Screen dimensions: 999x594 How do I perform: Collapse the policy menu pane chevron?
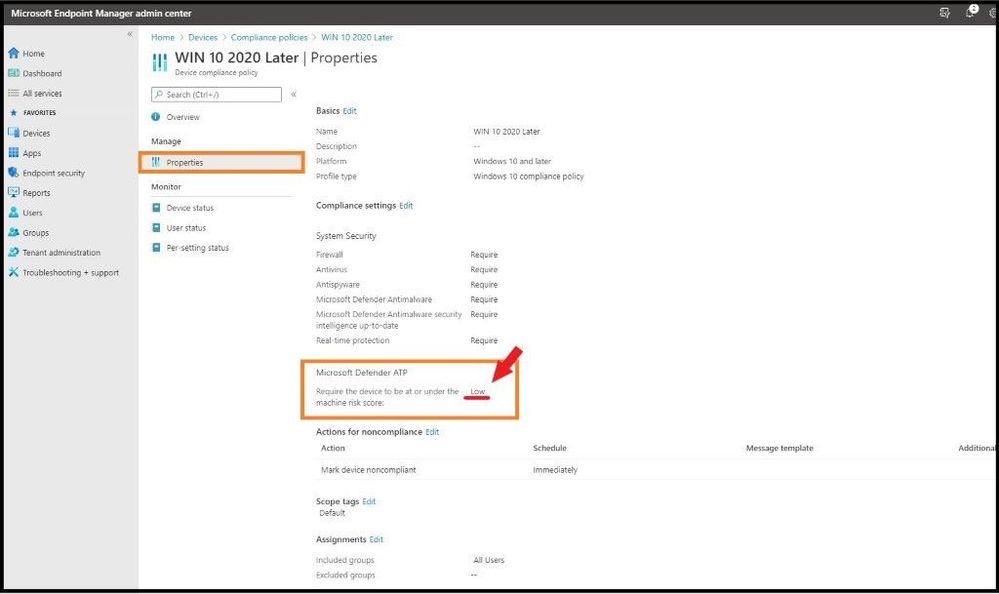click(x=294, y=94)
